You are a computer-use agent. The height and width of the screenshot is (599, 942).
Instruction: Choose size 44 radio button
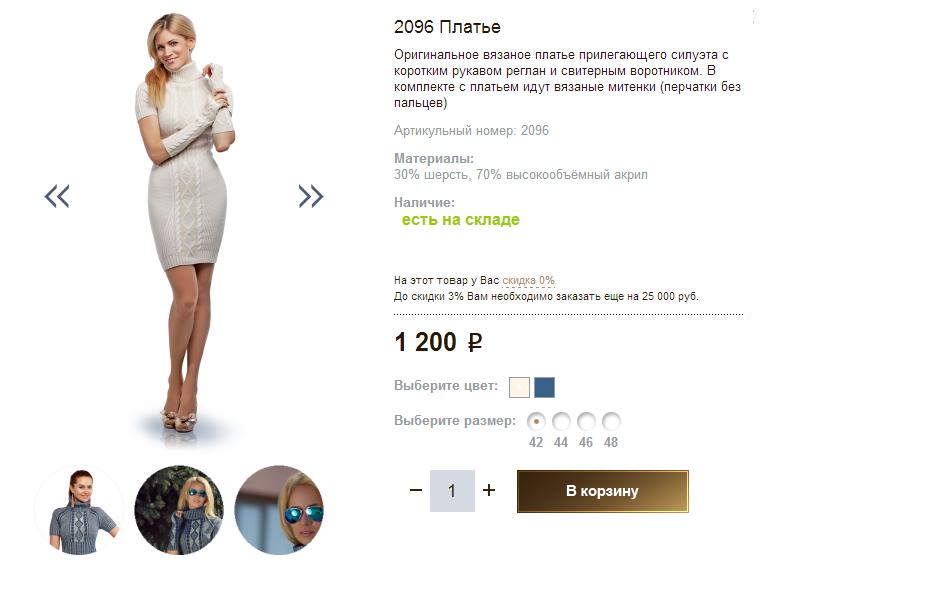pos(561,422)
